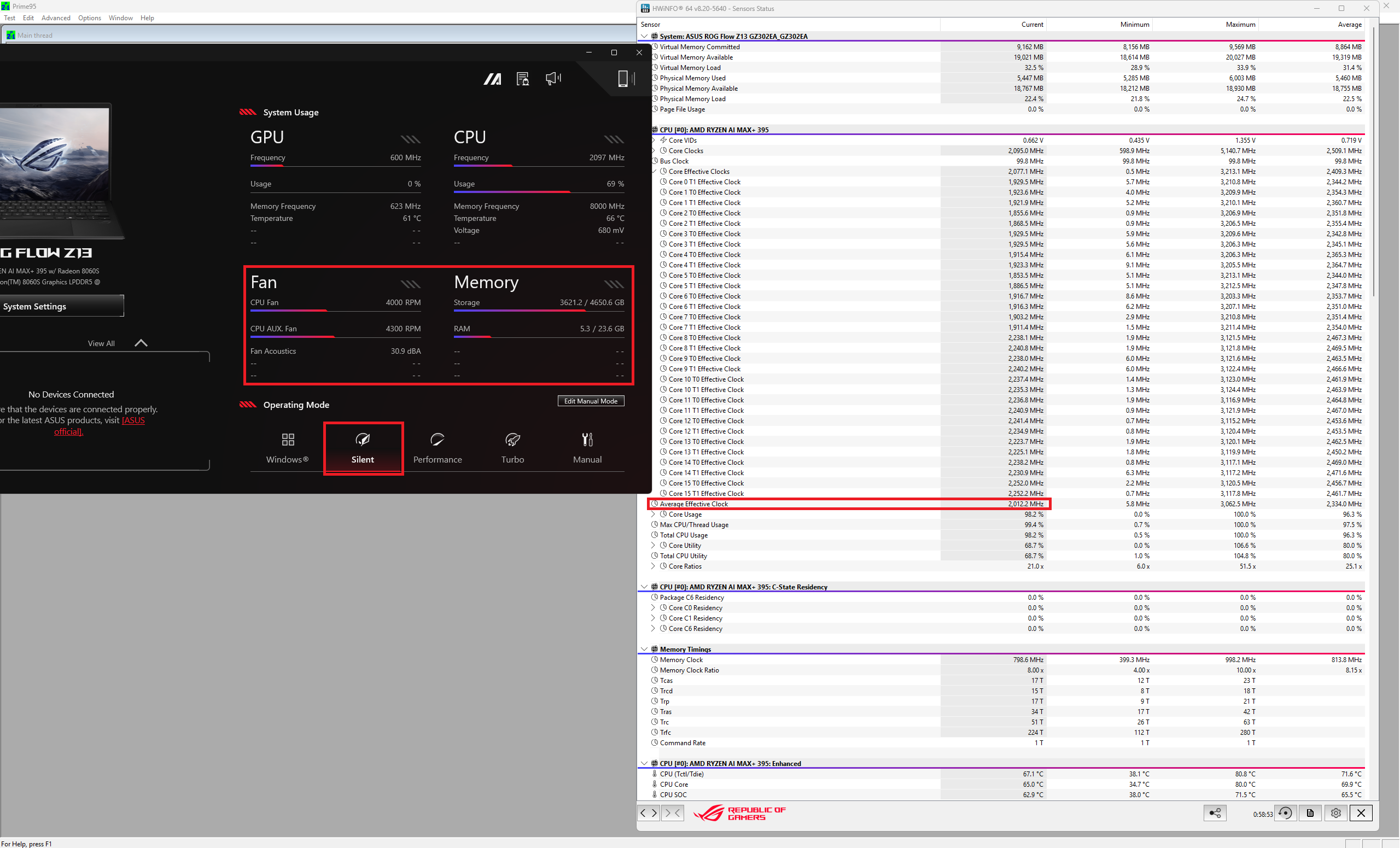Click clock icon beside Average Effective Clock

tap(655, 504)
